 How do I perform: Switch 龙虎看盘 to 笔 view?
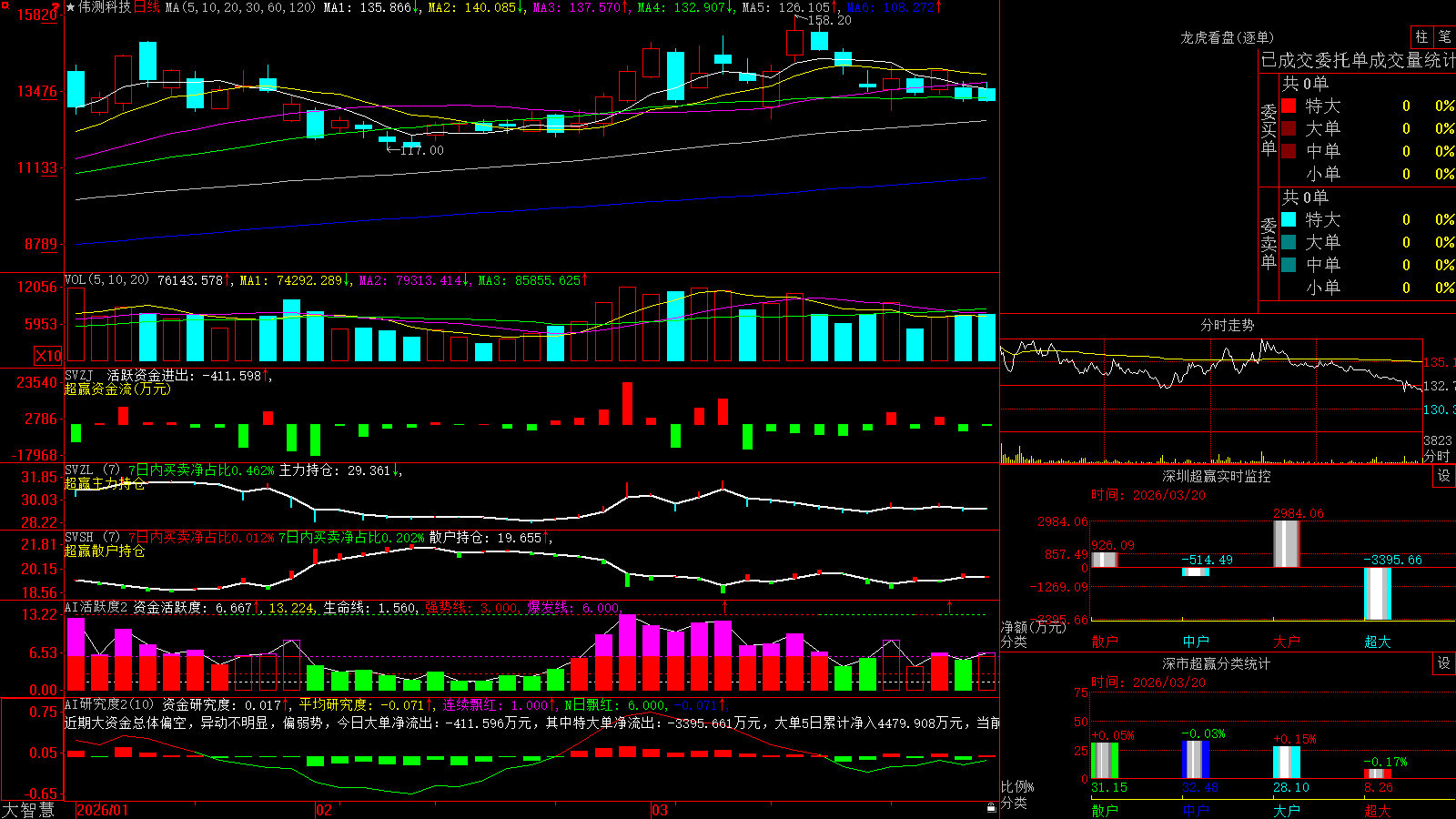[x=1445, y=36]
